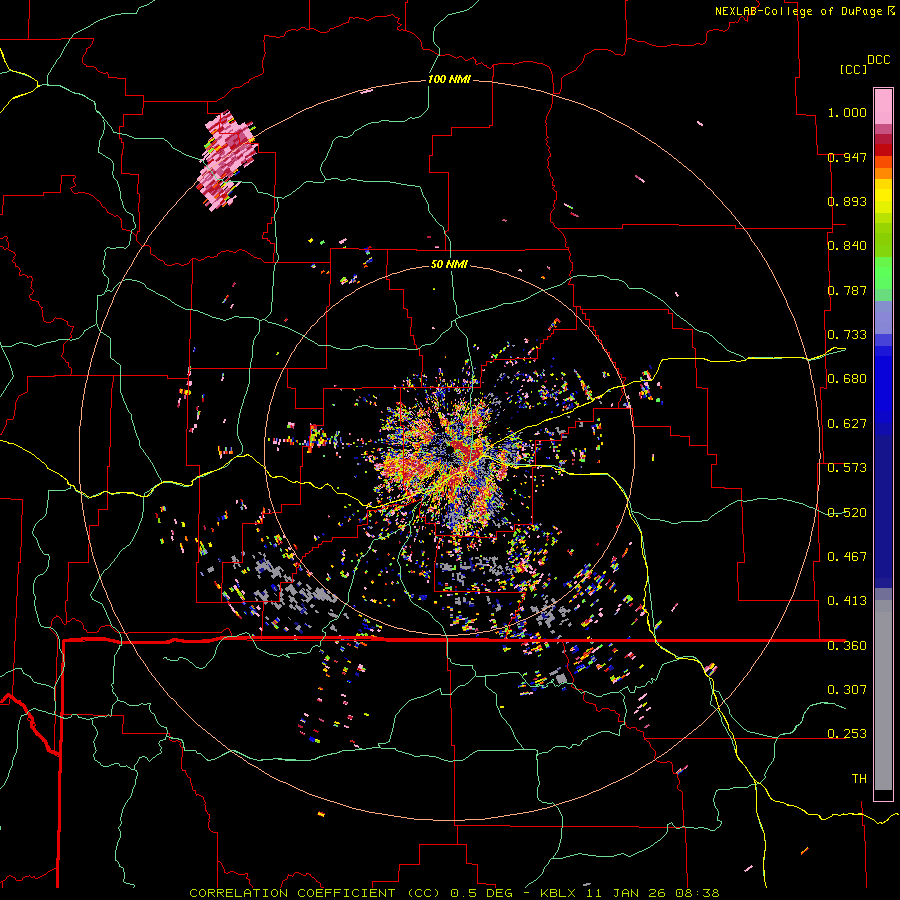This screenshot has height=900, width=900.
Task: Click the 0.840 scale value
Action: [x=847, y=246]
